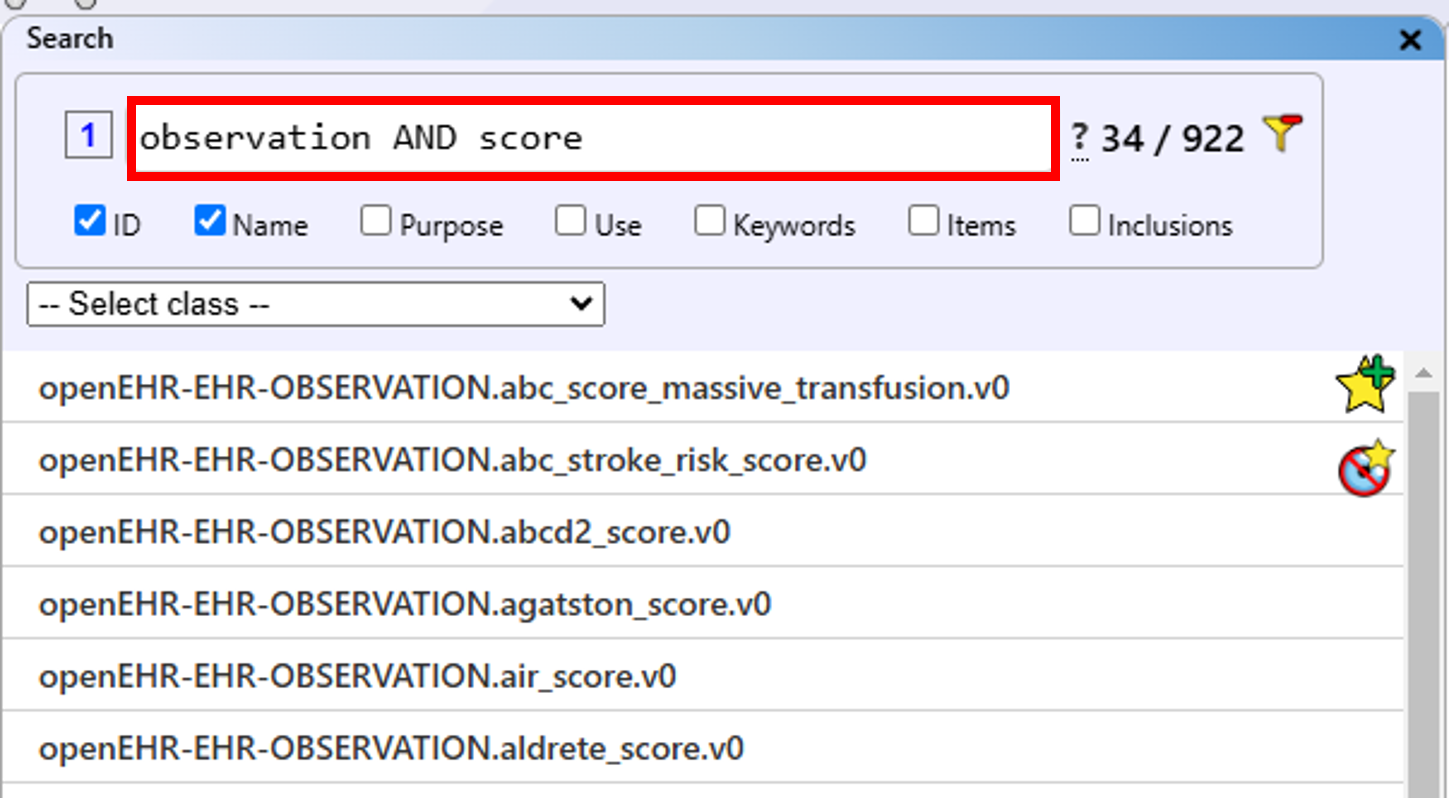Select the aldrete_score.v0 archetype
The image size is (1449, 798).
tap(391, 748)
